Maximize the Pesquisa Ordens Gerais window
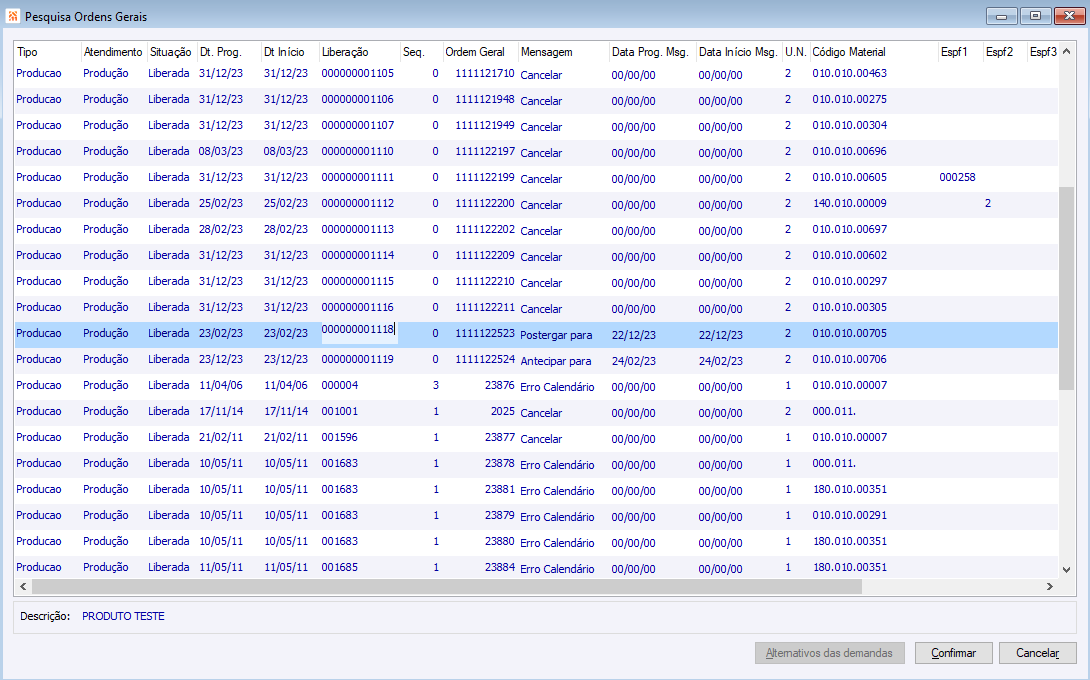The width and height of the screenshot is (1090, 680). [1035, 16]
